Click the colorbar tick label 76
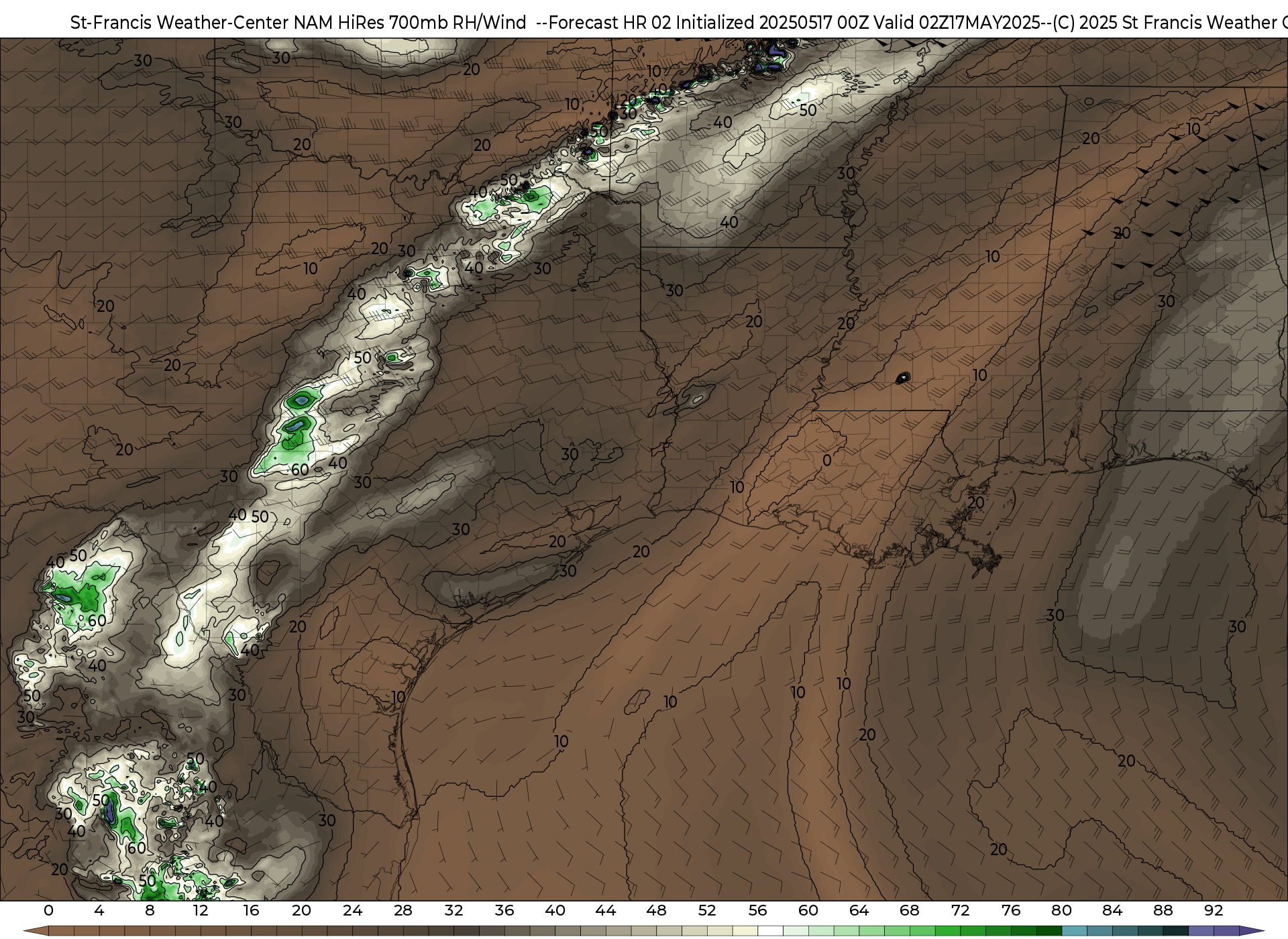 [1011, 910]
